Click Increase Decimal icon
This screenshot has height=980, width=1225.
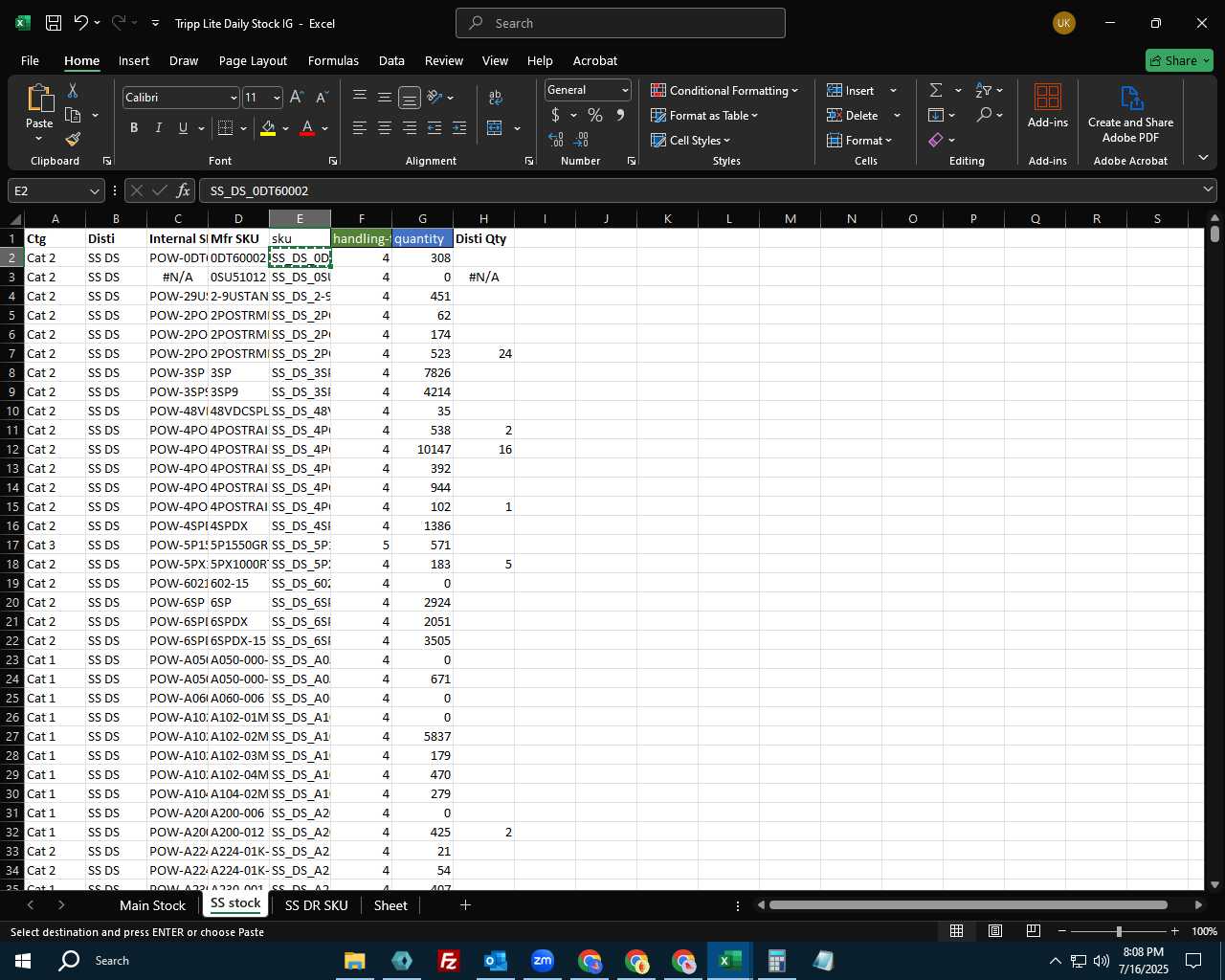click(556, 140)
